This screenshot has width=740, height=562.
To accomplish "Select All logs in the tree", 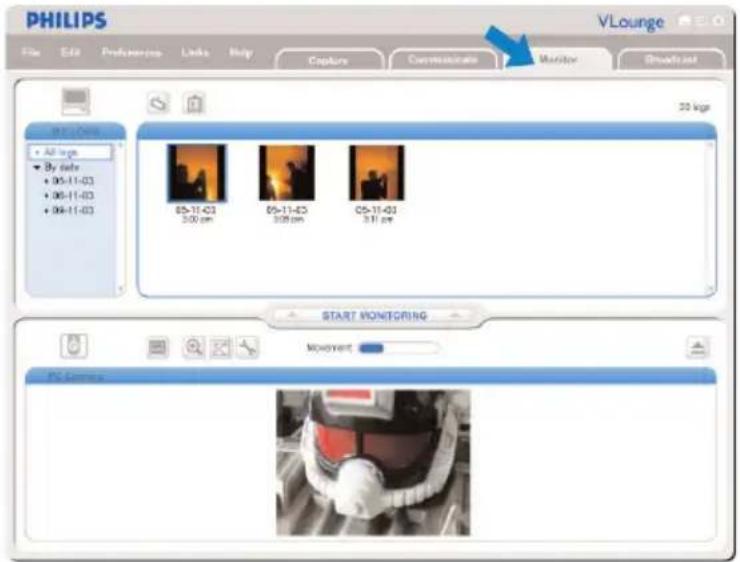I will (x=71, y=152).
